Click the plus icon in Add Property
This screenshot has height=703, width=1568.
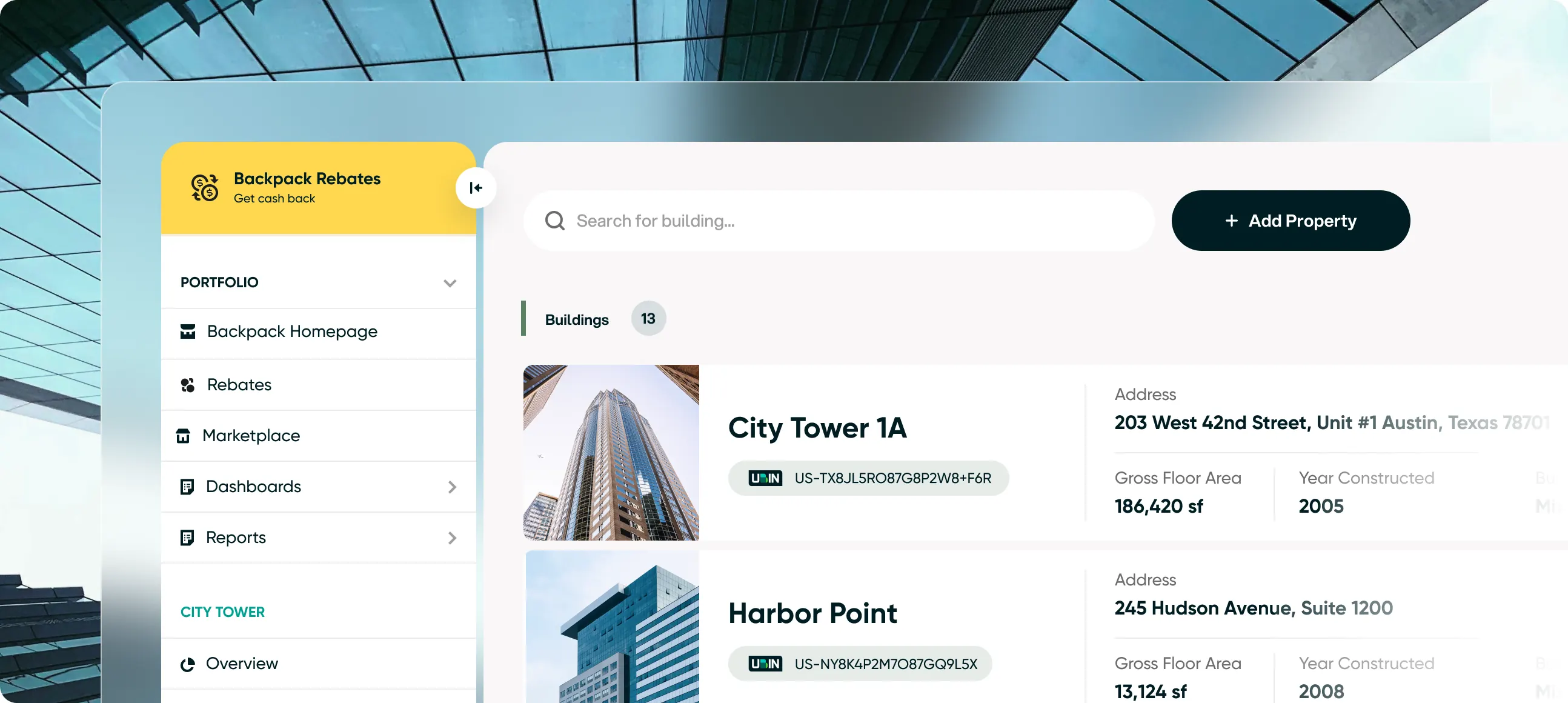(x=1231, y=221)
